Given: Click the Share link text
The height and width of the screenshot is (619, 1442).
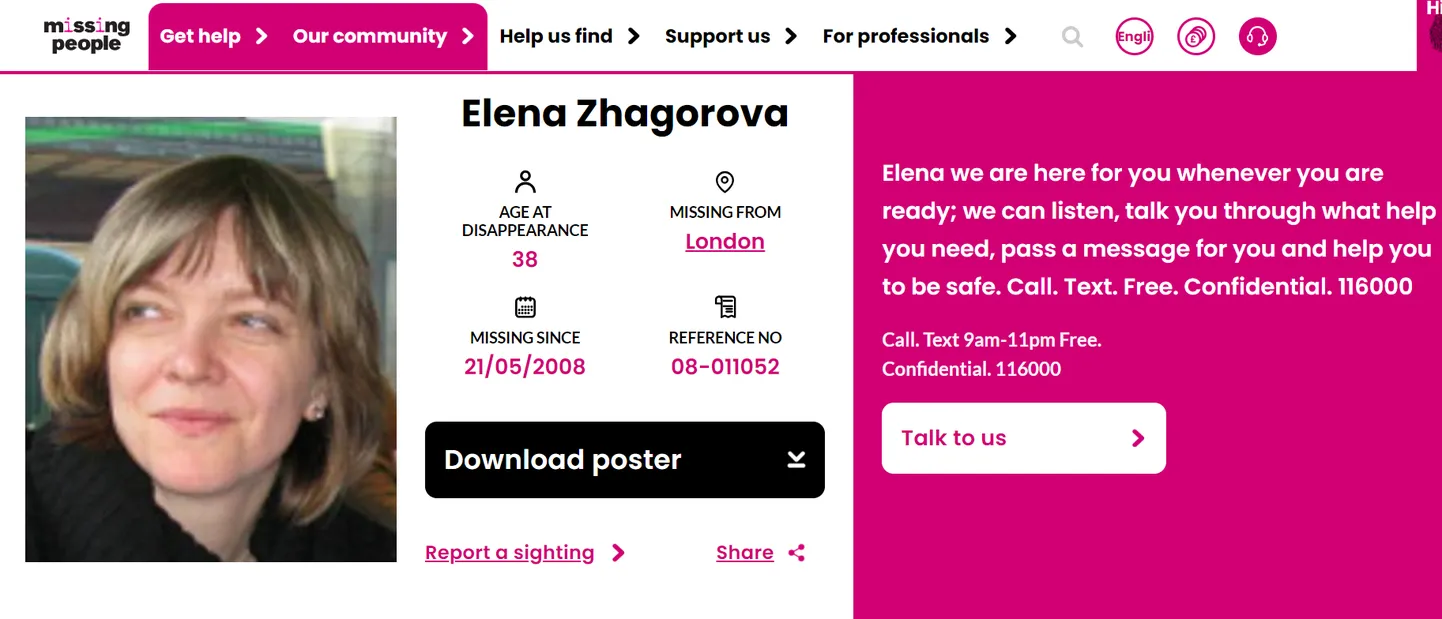Looking at the screenshot, I should (x=745, y=553).
